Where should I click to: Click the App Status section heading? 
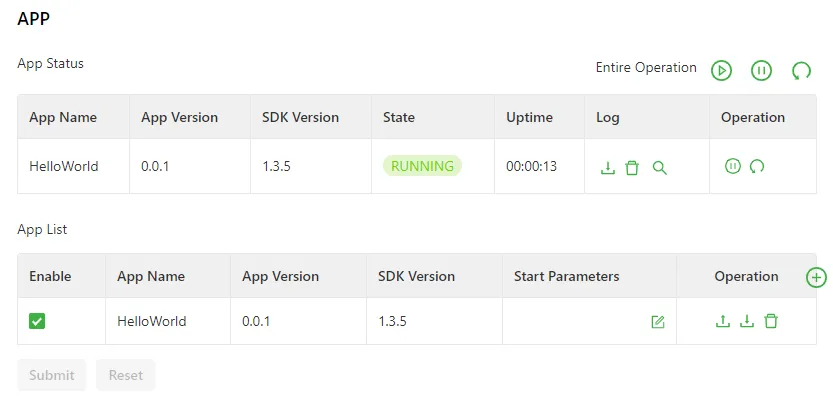(50, 63)
